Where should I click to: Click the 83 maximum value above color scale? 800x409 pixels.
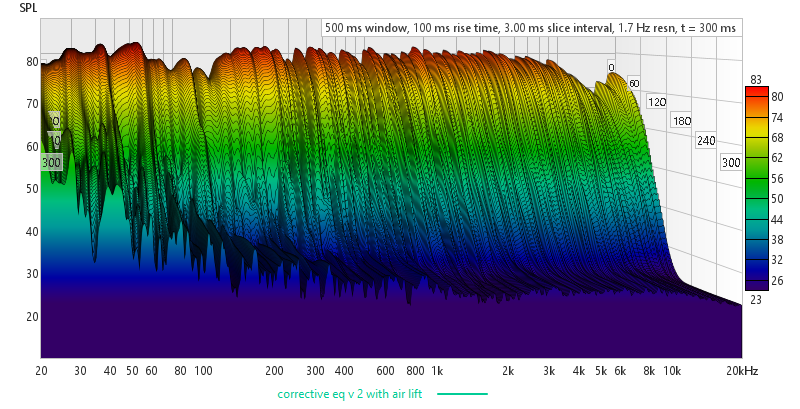755,78
